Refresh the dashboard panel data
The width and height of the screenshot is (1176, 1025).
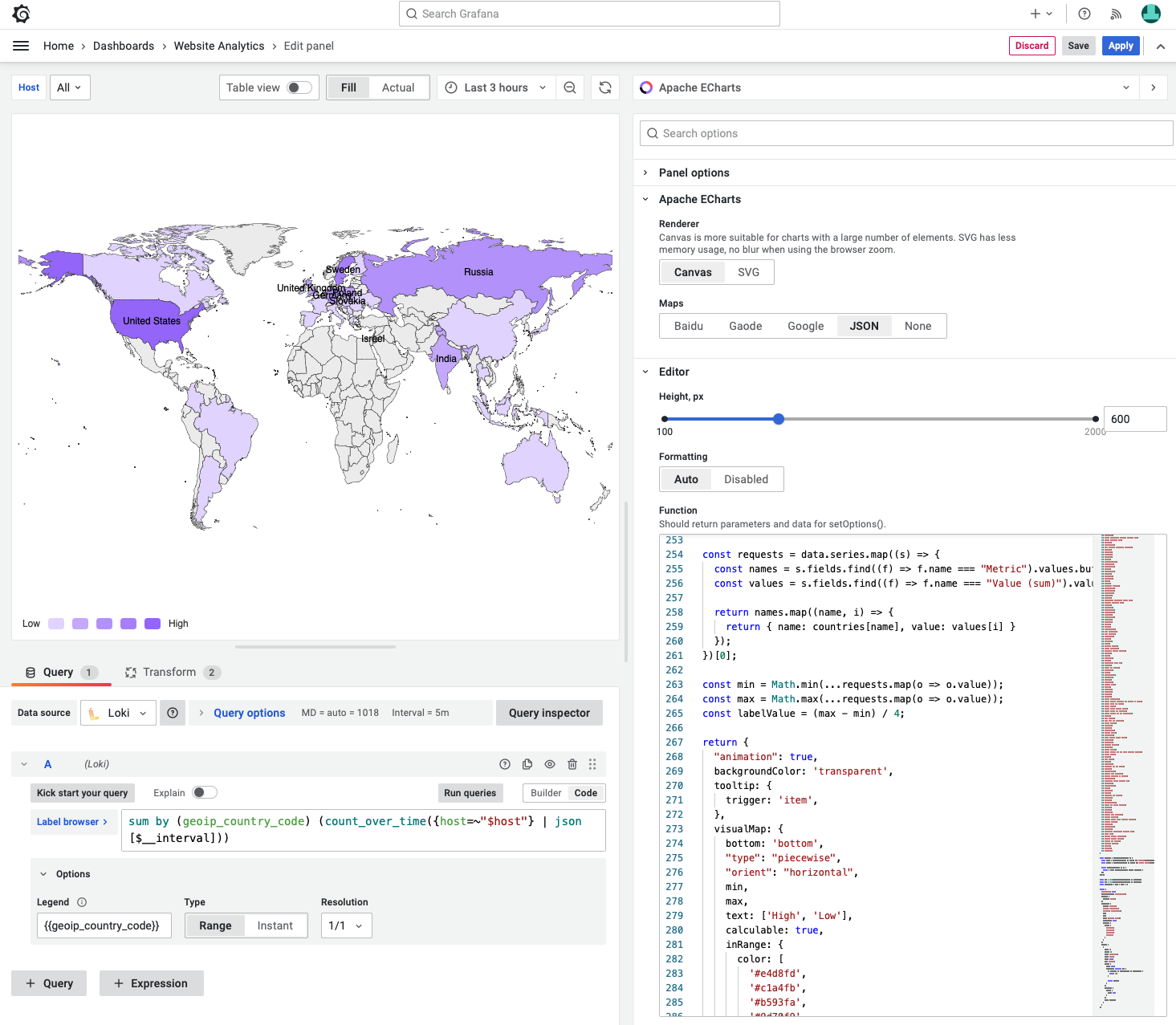604,87
